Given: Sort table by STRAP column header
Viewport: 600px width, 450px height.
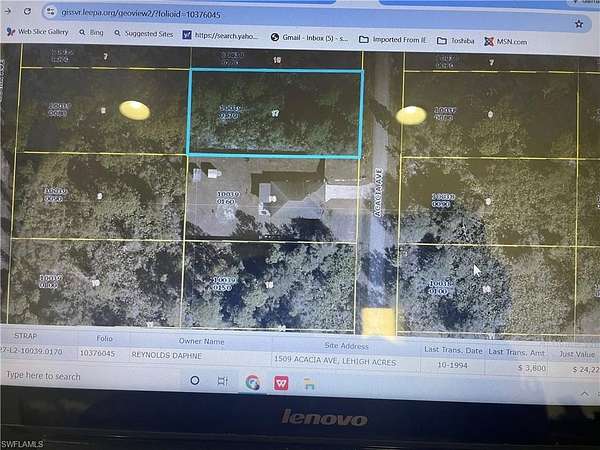Looking at the screenshot, I should click(26, 336).
